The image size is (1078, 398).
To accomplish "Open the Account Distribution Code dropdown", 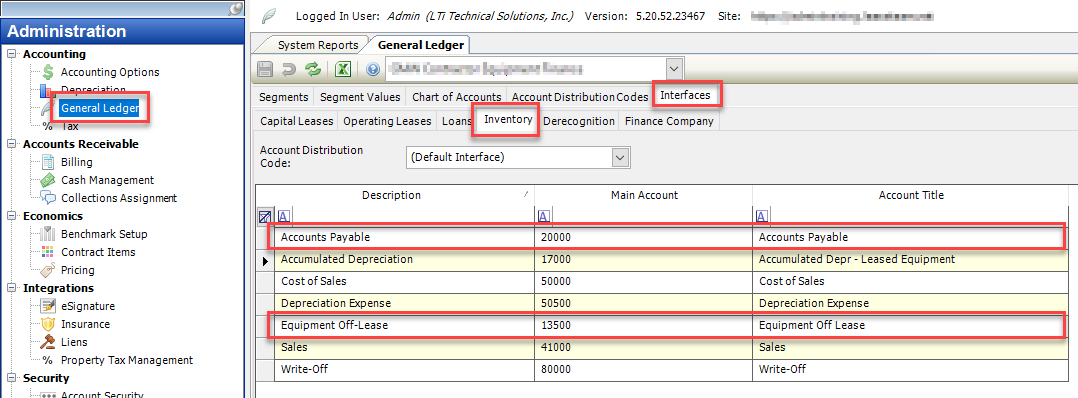I will (x=620, y=157).
